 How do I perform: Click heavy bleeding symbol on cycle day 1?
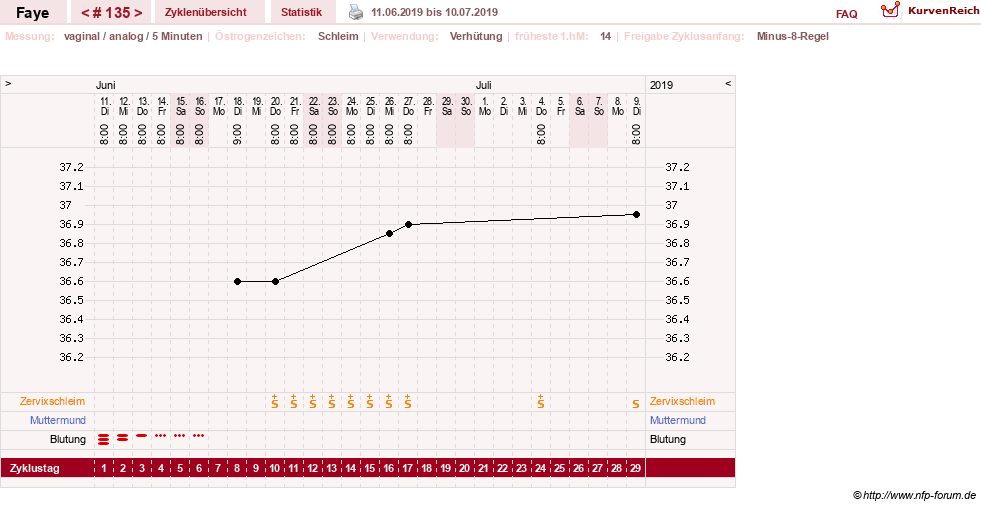(104, 439)
